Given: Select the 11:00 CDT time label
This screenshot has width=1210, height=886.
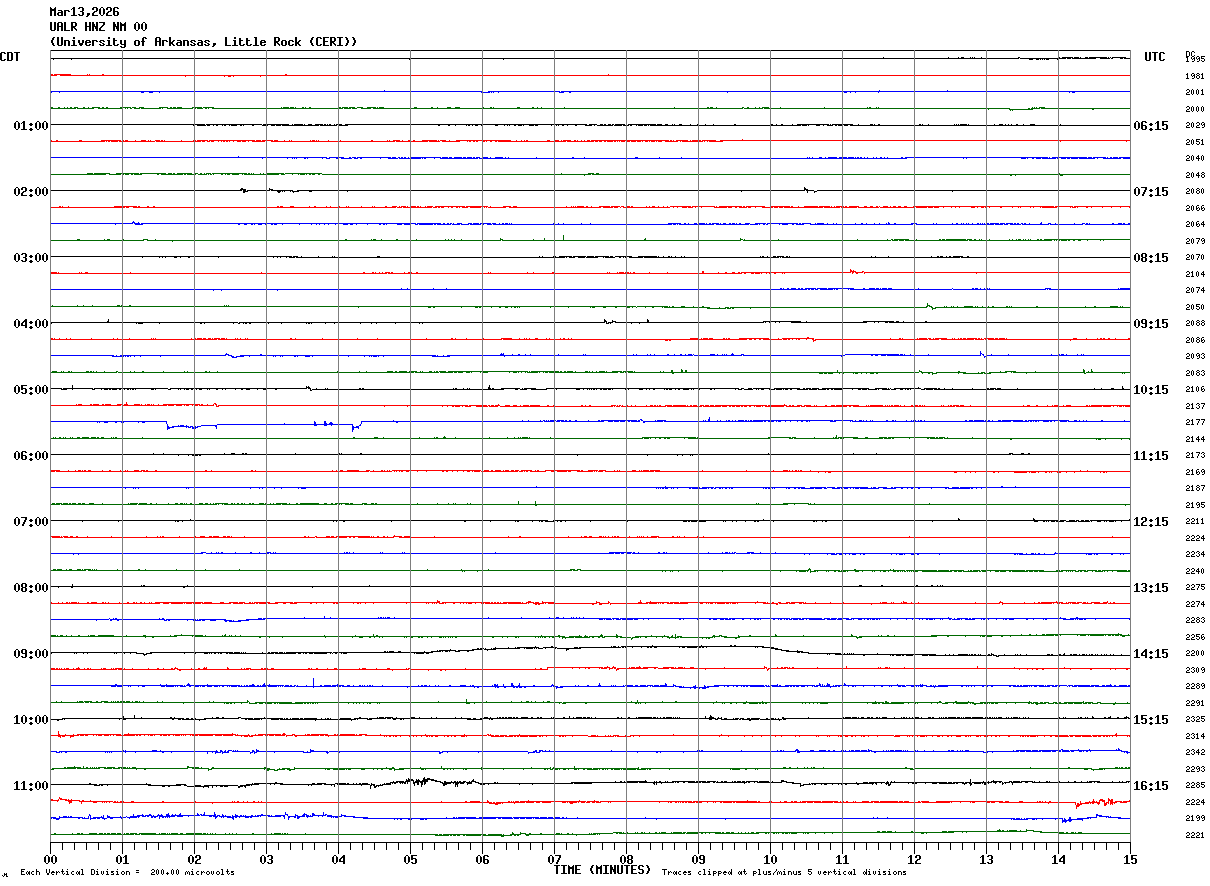Looking at the screenshot, I should pos(31,786).
